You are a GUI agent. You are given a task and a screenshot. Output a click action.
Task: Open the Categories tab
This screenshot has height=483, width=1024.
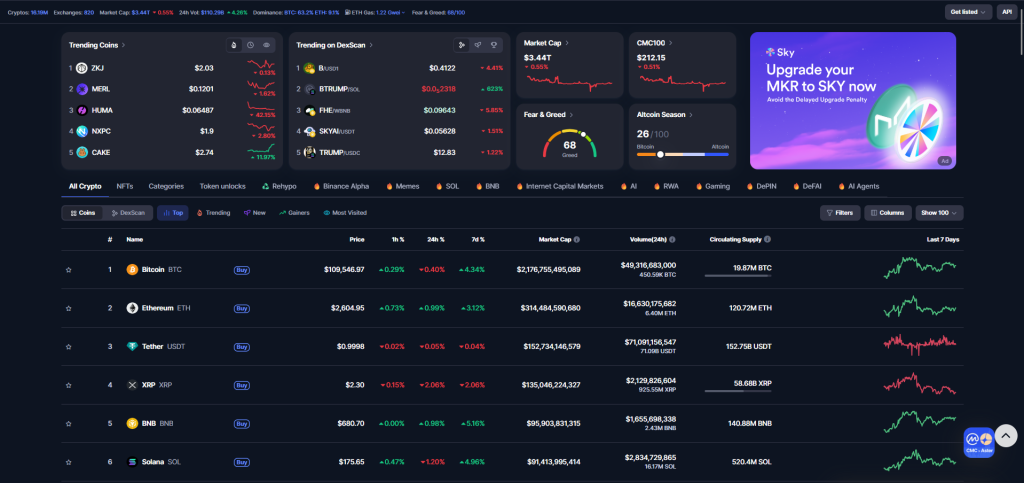[x=166, y=186]
